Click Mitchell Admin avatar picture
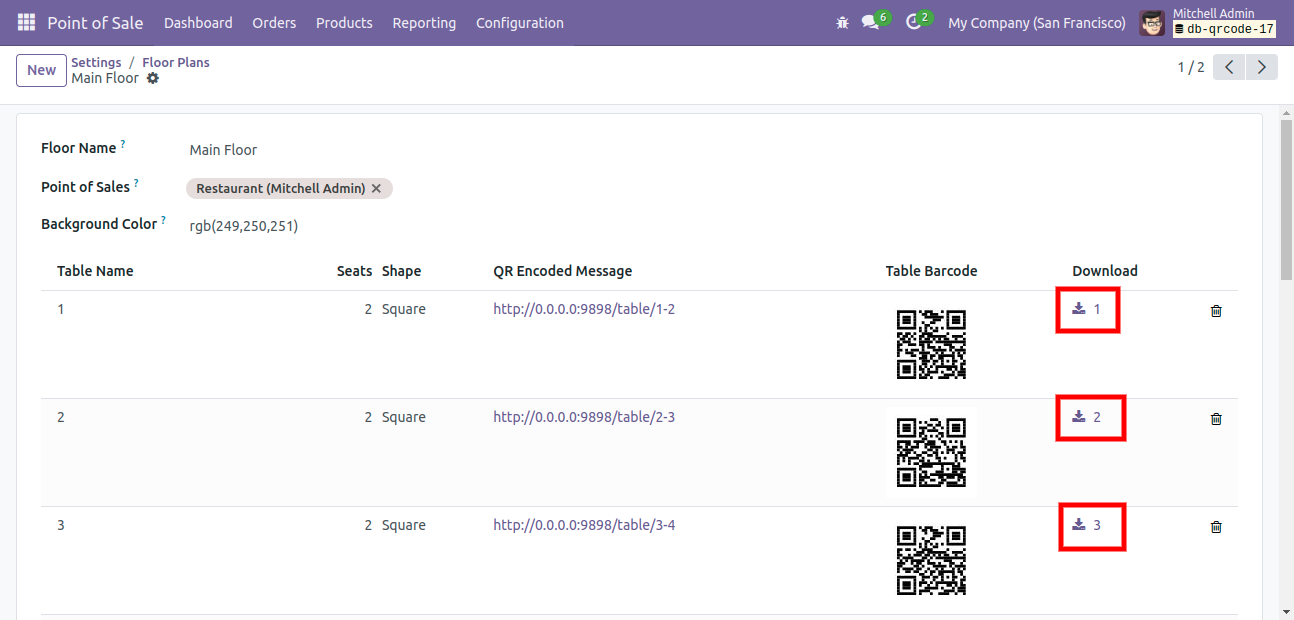 coord(1152,22)
